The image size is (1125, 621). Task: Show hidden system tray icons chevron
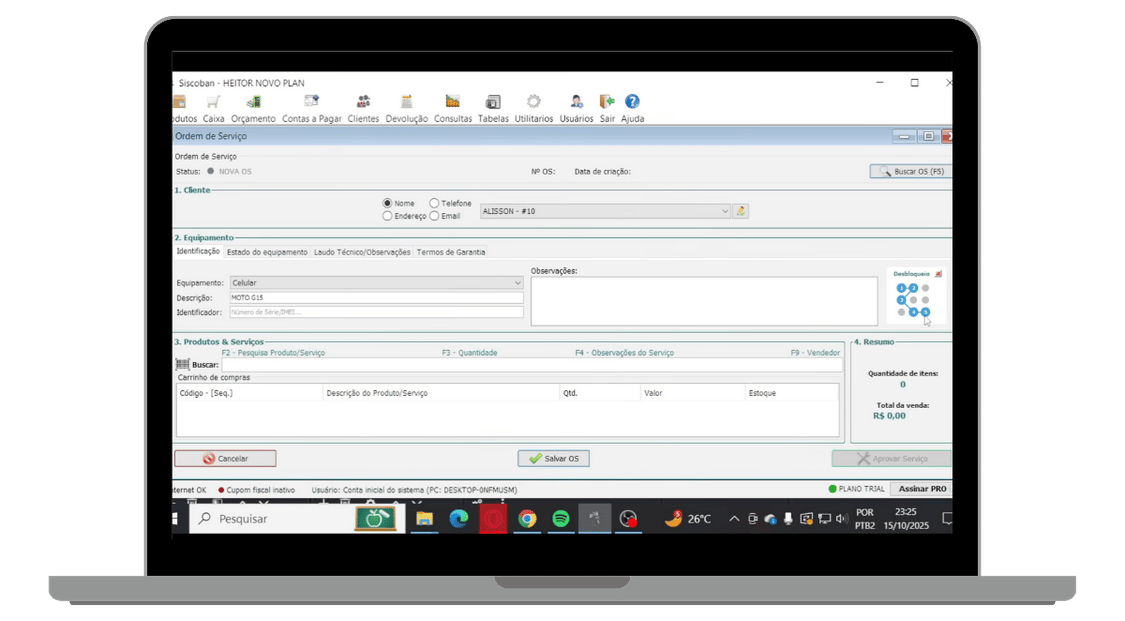(x=735, y=519)
